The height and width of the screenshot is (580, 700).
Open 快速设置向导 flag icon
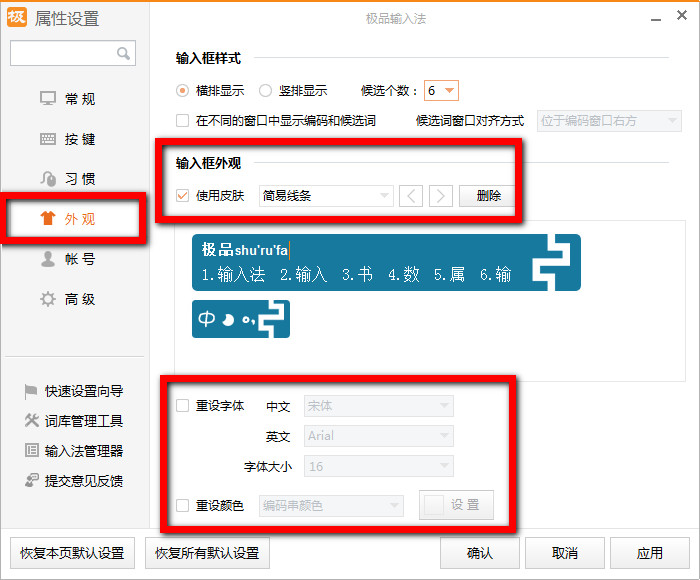click(x=32, y=391)
